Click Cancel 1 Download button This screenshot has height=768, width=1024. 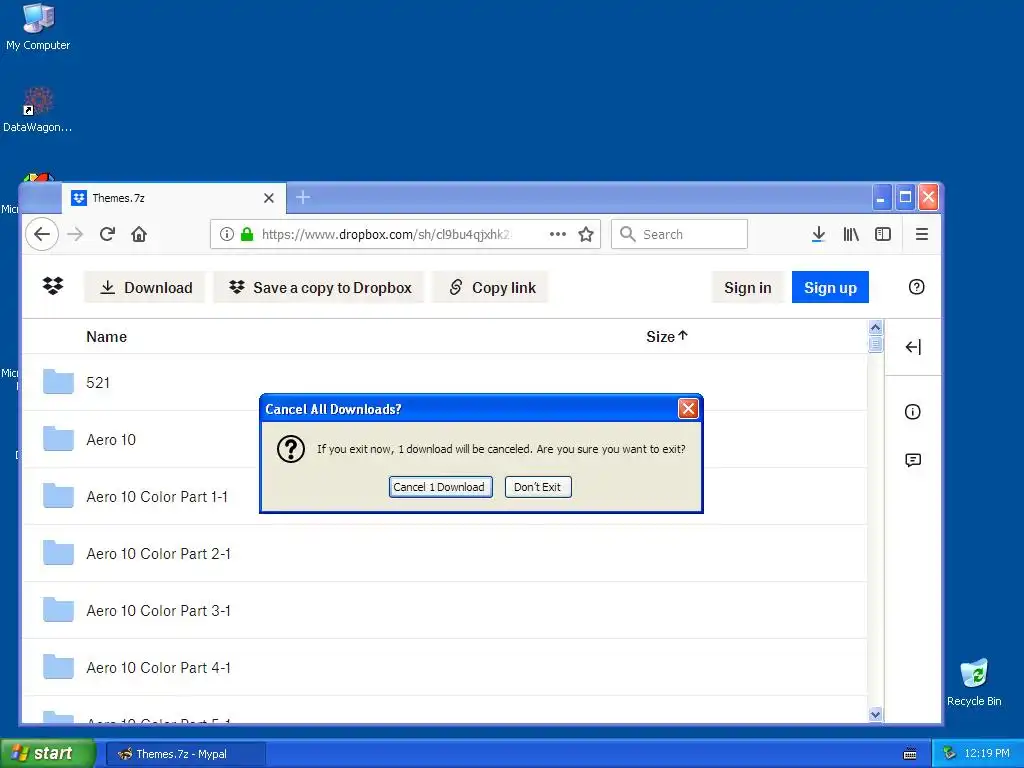coord(441,487)
